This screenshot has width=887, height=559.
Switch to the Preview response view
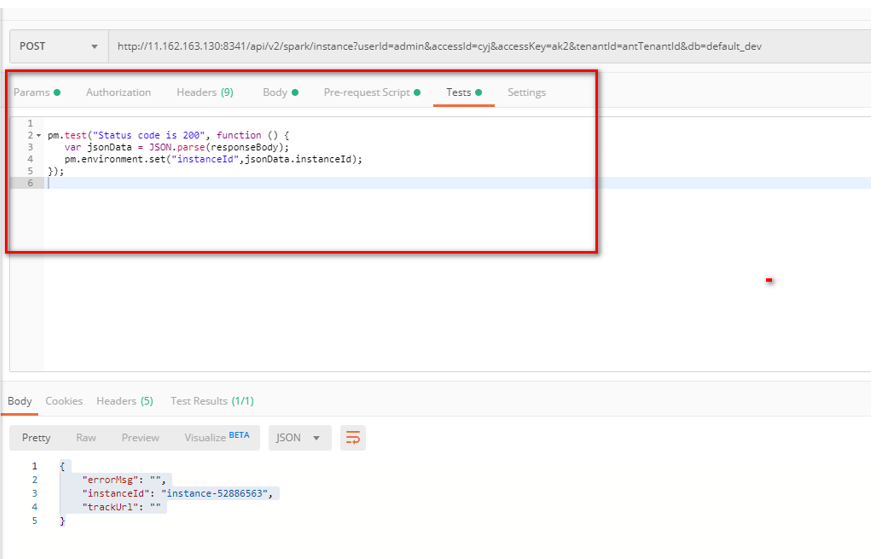[140, 438]
